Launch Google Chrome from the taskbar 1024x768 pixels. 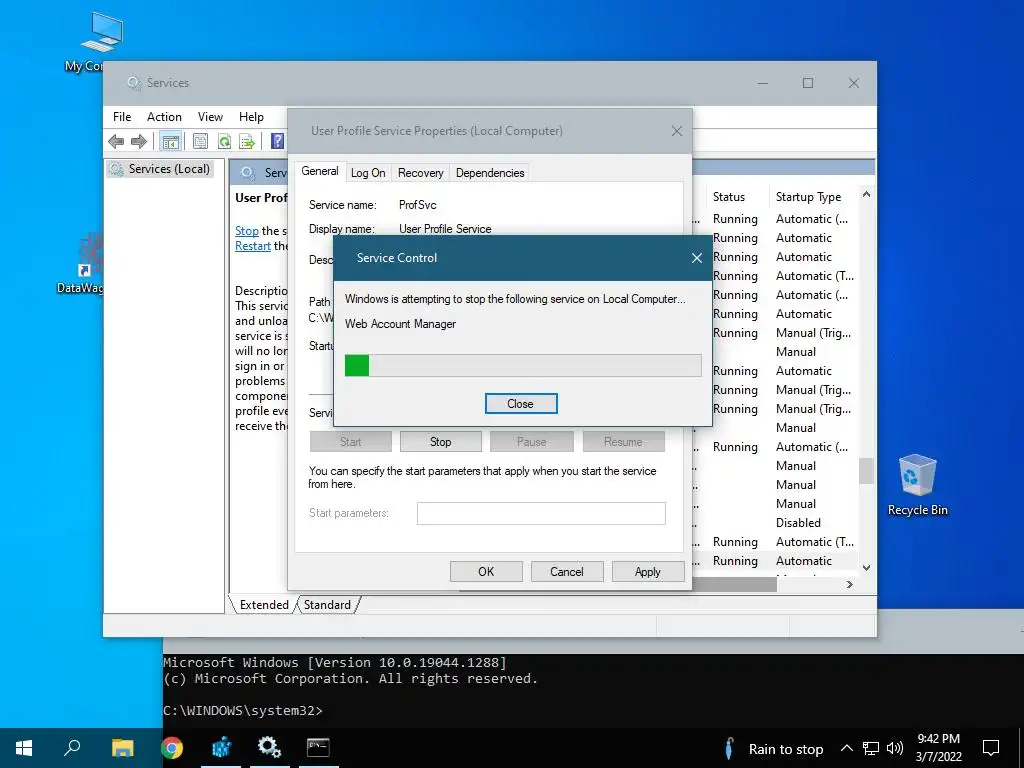click(172, 748)
